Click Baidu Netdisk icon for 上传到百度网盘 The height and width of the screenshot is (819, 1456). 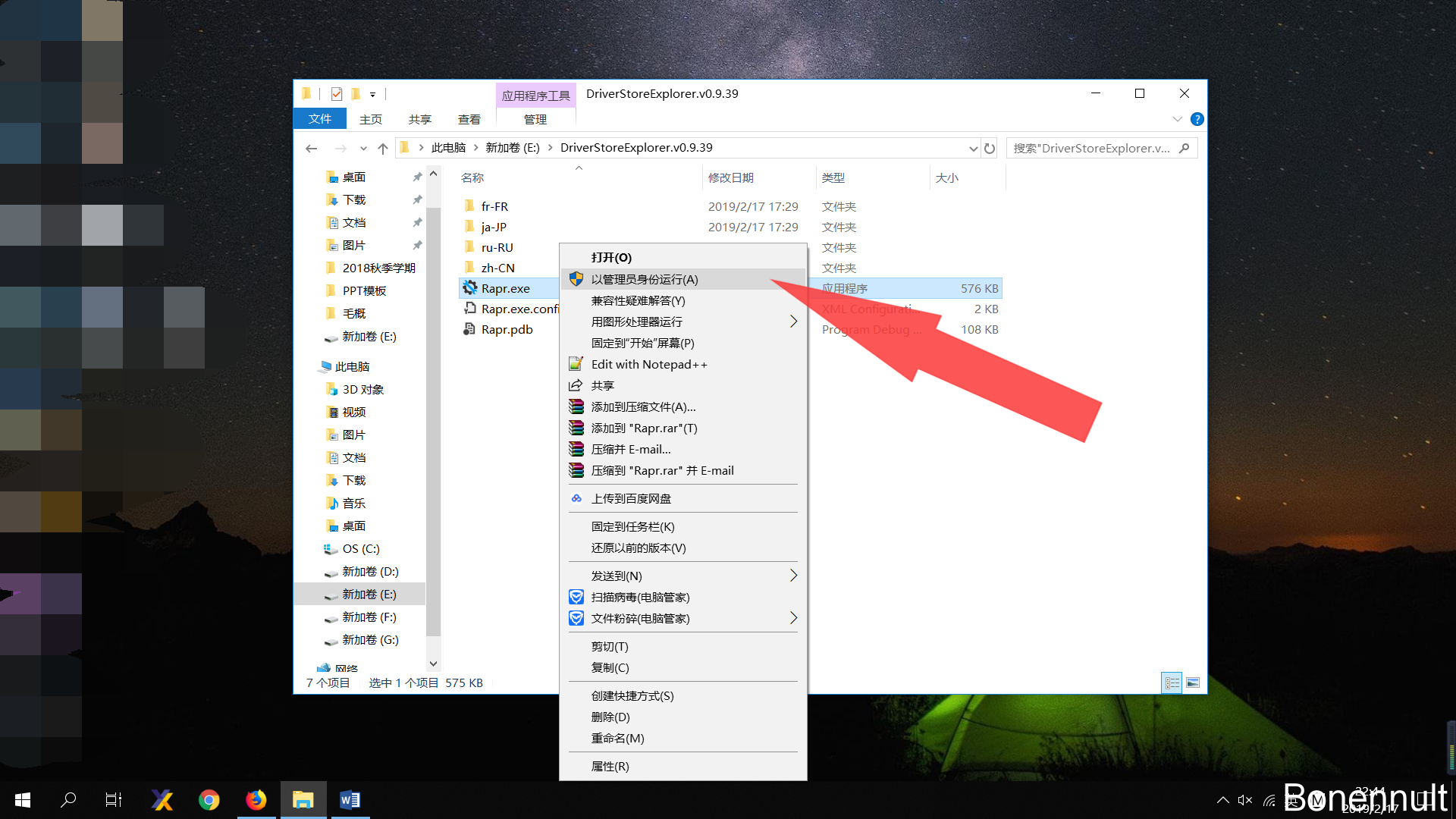click(x=576, y=498)
